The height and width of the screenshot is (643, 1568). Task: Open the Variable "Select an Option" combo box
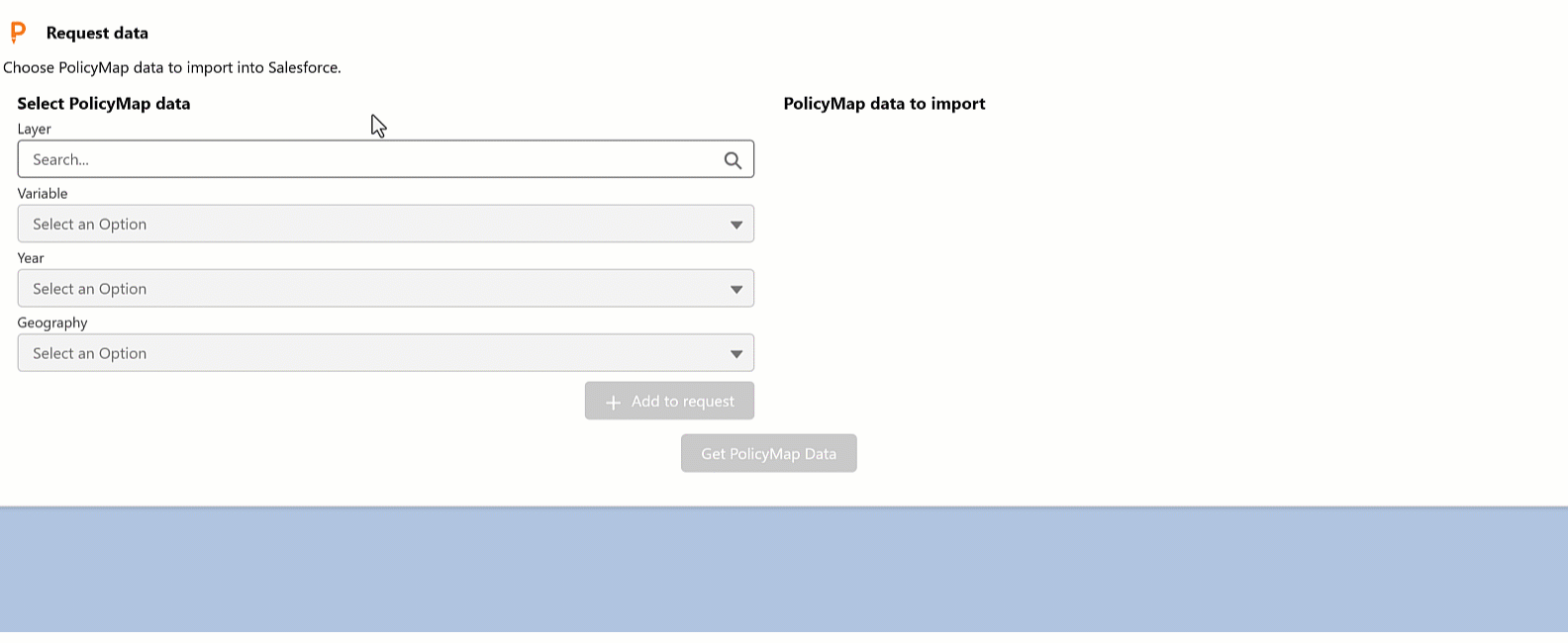[366, 225]
